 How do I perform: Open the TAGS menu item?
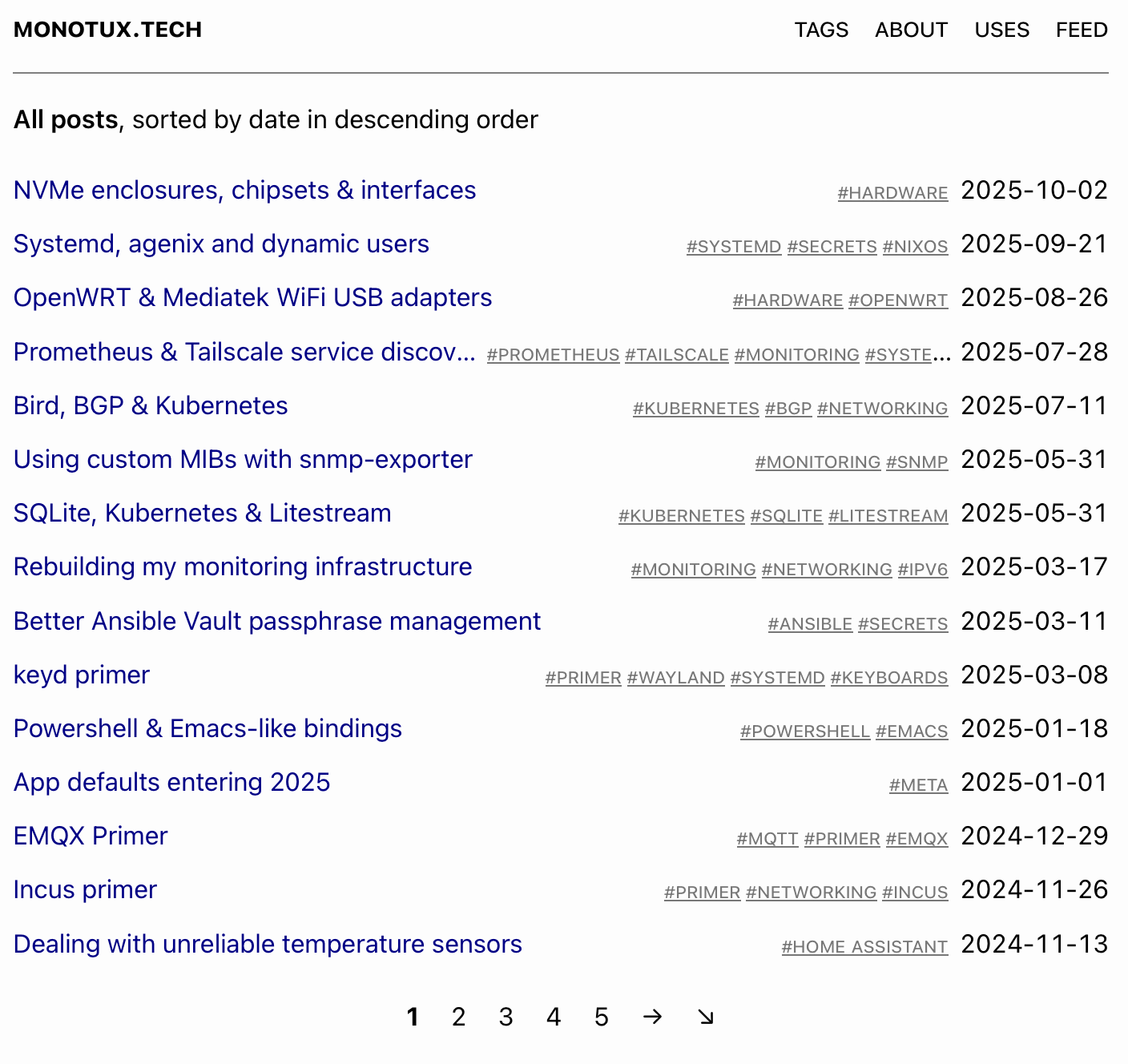tap(820, 30)
